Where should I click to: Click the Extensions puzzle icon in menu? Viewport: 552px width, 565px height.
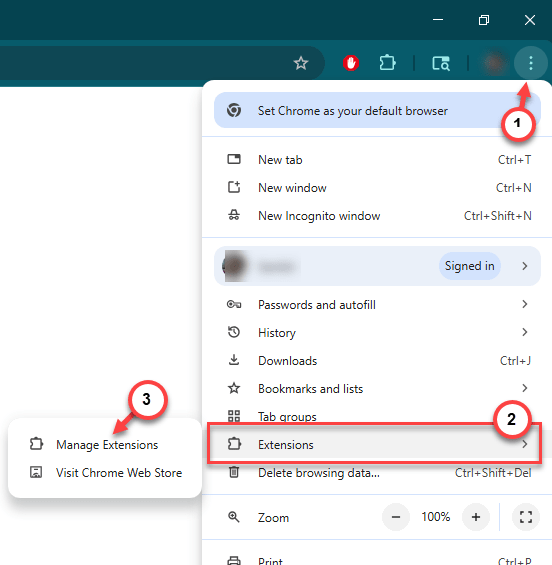(x=234, y=444)
